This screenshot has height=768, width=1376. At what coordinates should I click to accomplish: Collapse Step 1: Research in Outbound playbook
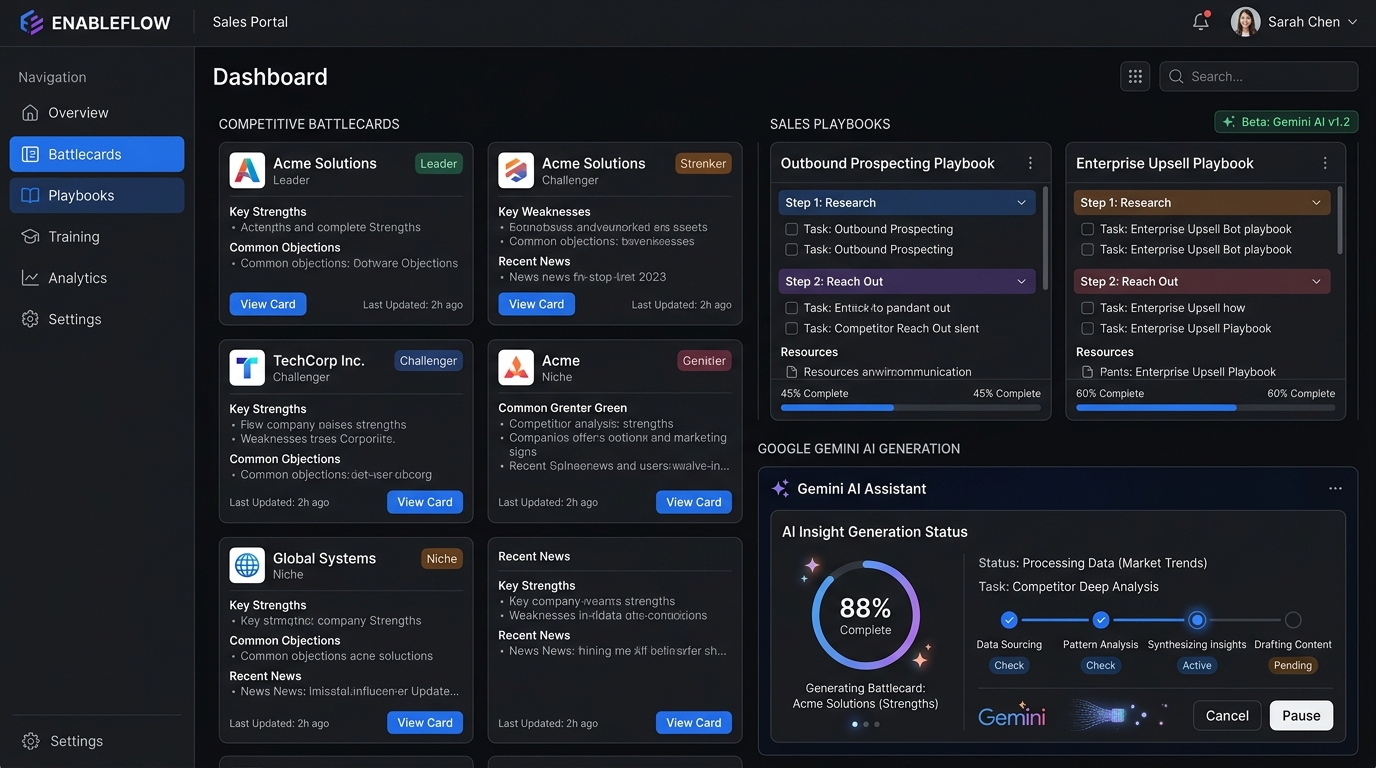pos(1021,202)
